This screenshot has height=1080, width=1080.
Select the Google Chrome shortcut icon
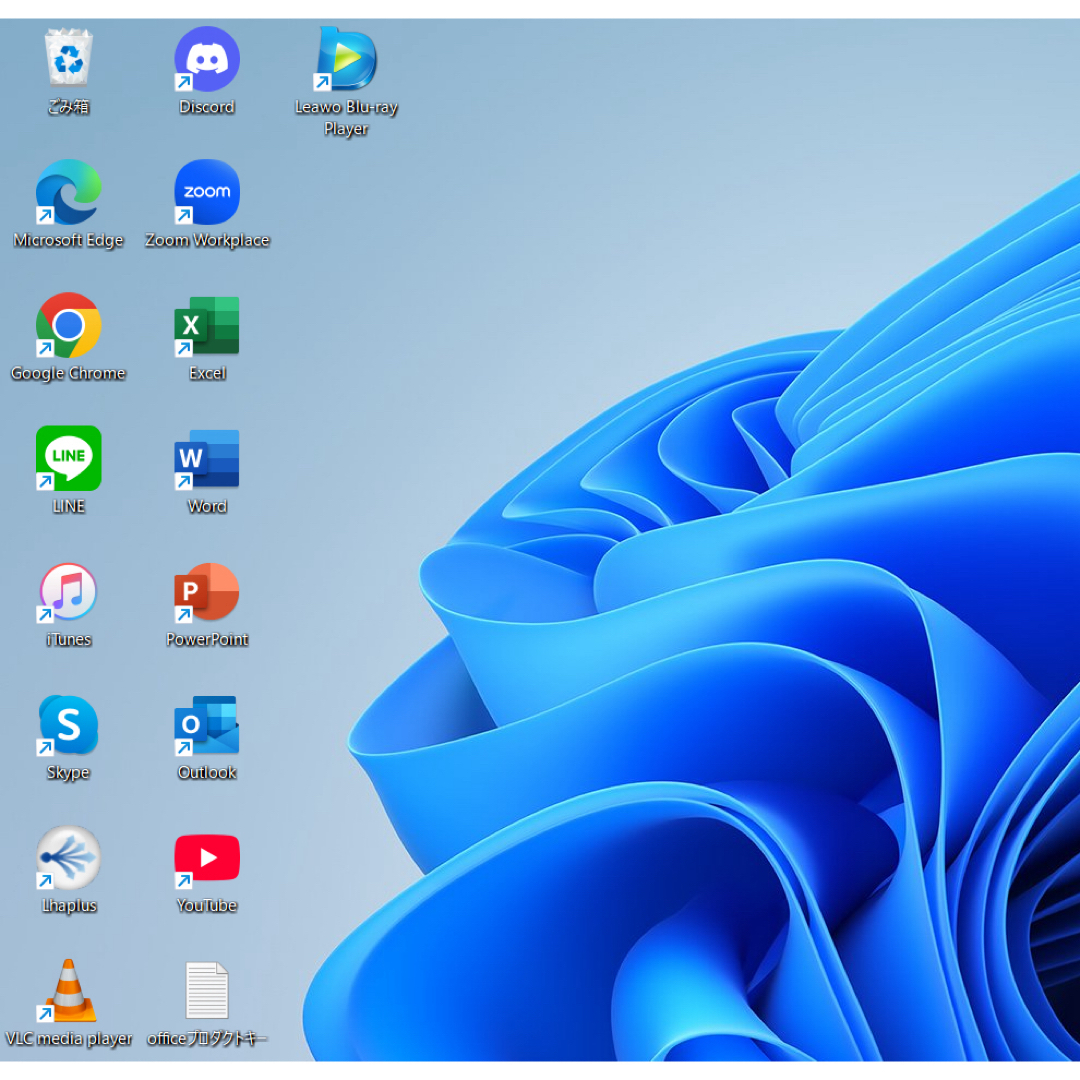coord(68,325)
